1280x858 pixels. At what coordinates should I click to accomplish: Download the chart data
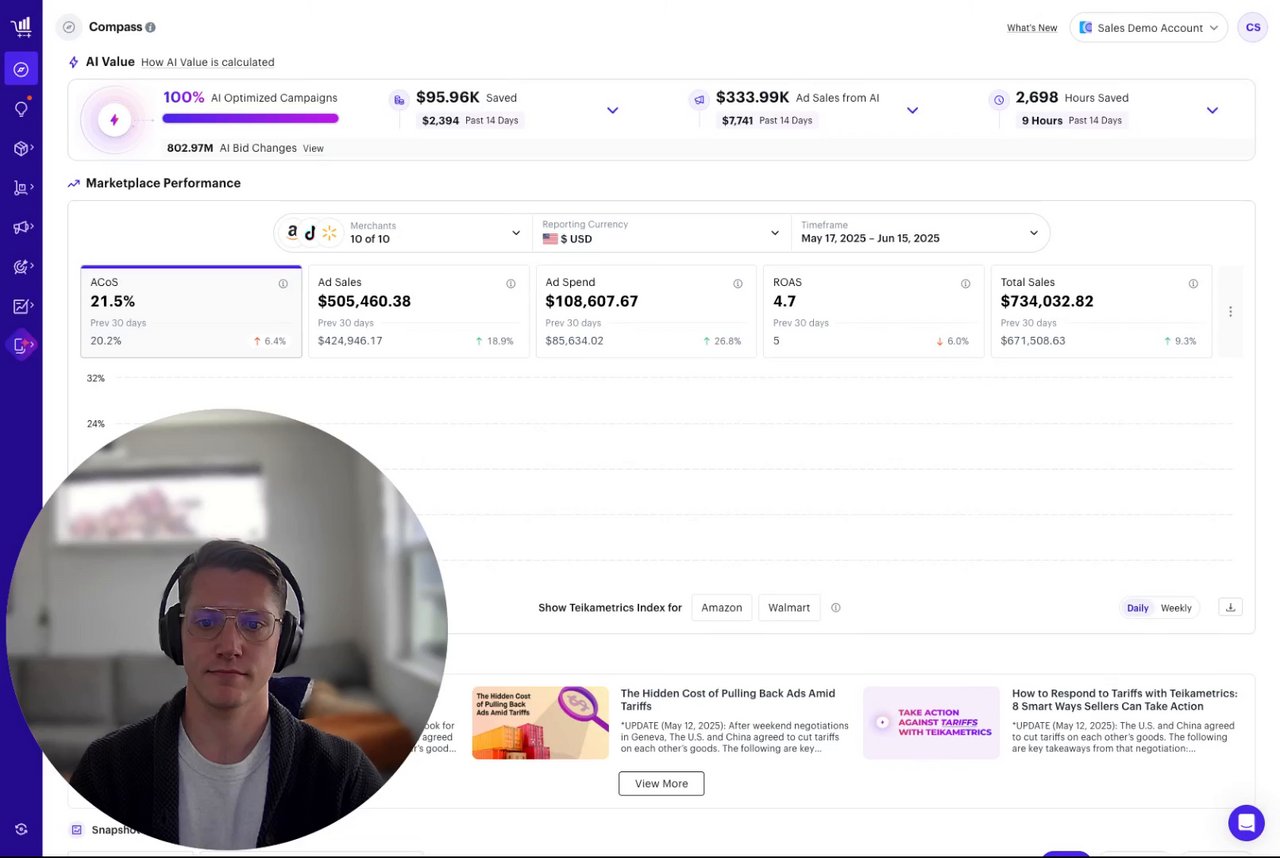(x=1231, y=607)
